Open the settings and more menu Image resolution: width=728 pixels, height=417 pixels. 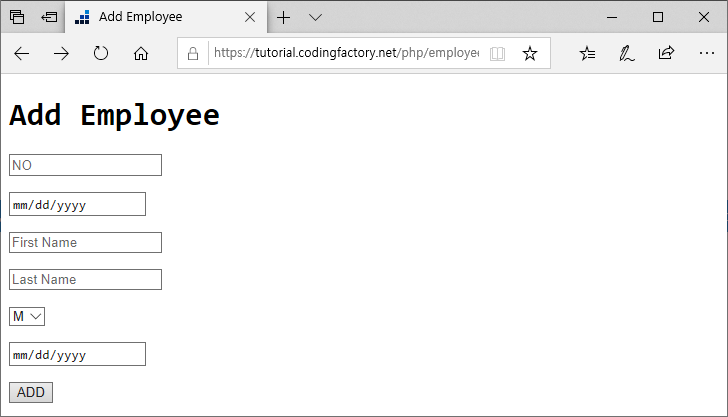[707, 53]
